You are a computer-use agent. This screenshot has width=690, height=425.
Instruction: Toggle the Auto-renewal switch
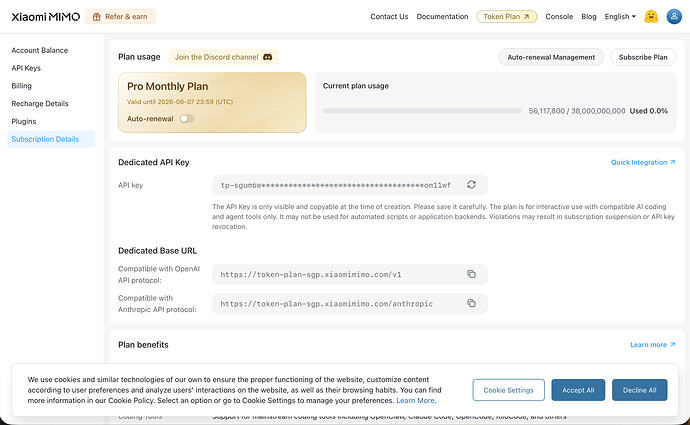coord(187,119)
